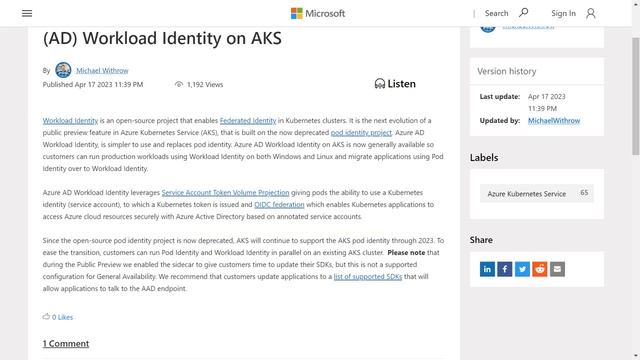Open the Federated Identity link

pyautogui.click(x=248, y=121)
